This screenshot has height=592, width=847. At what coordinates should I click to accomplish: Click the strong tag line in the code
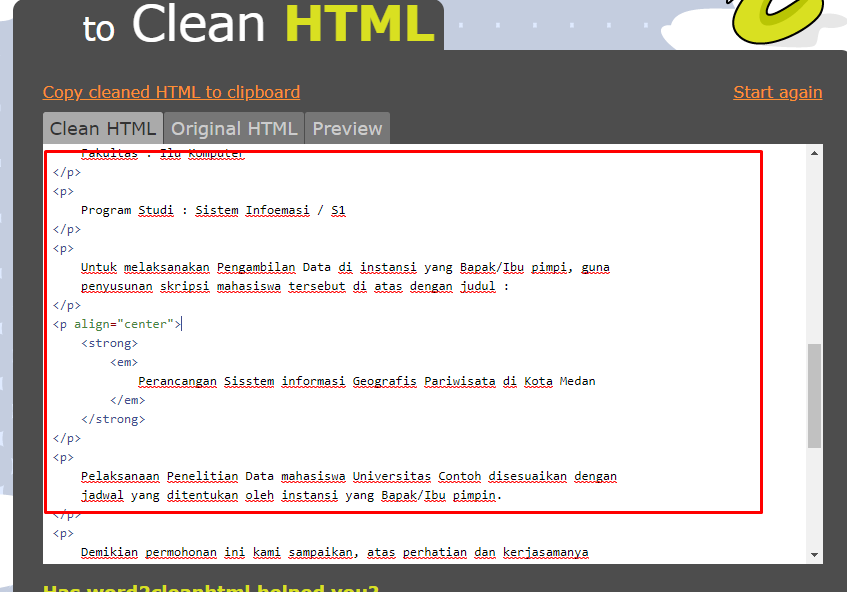[x=109, y=342]
